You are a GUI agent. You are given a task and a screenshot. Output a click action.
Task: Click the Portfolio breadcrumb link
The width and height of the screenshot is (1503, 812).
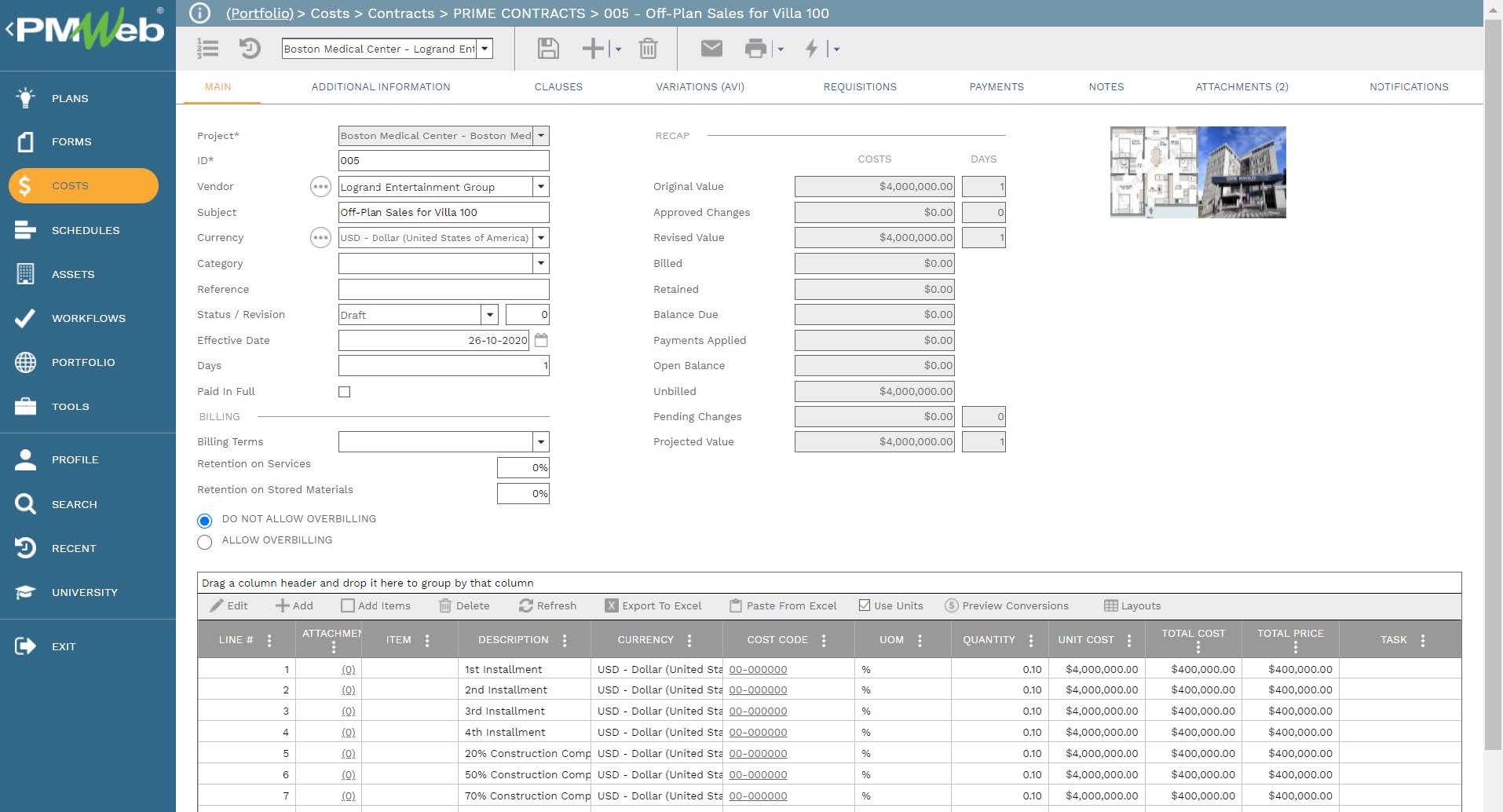(x=259, y=13)
